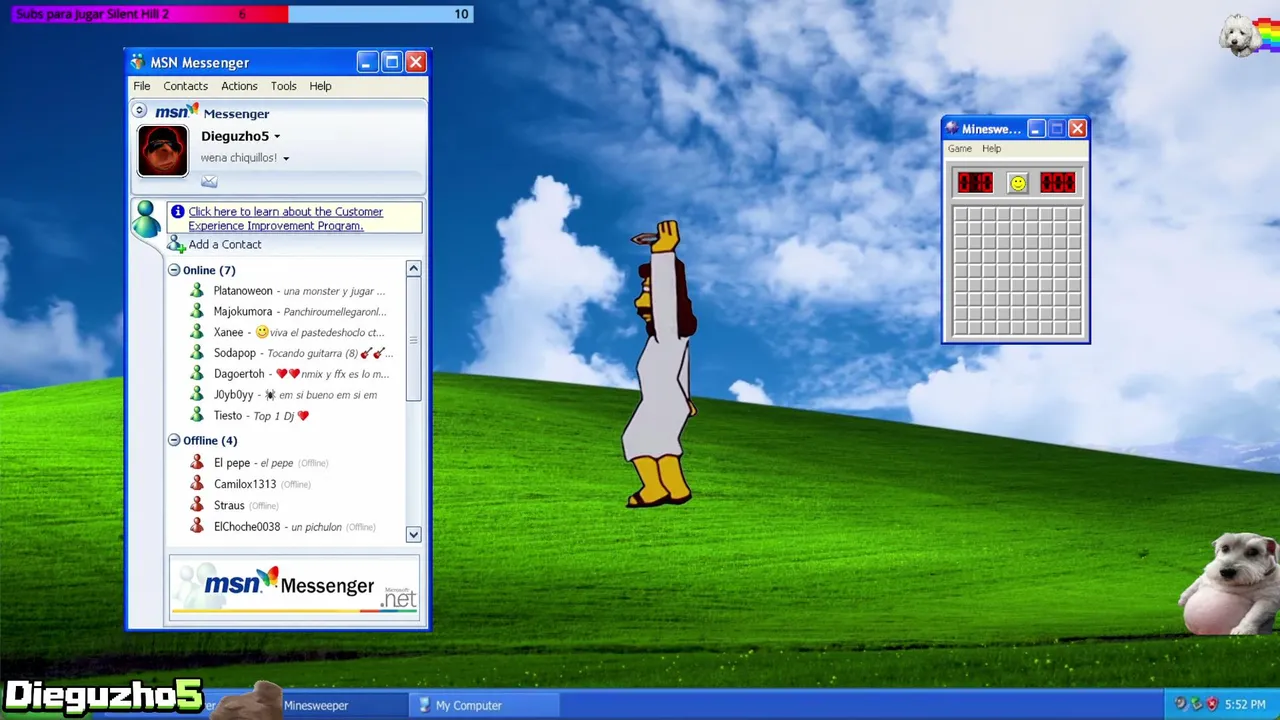Open the Help menu in Minesweeper

pyautogui.click(x=991, y=149)
